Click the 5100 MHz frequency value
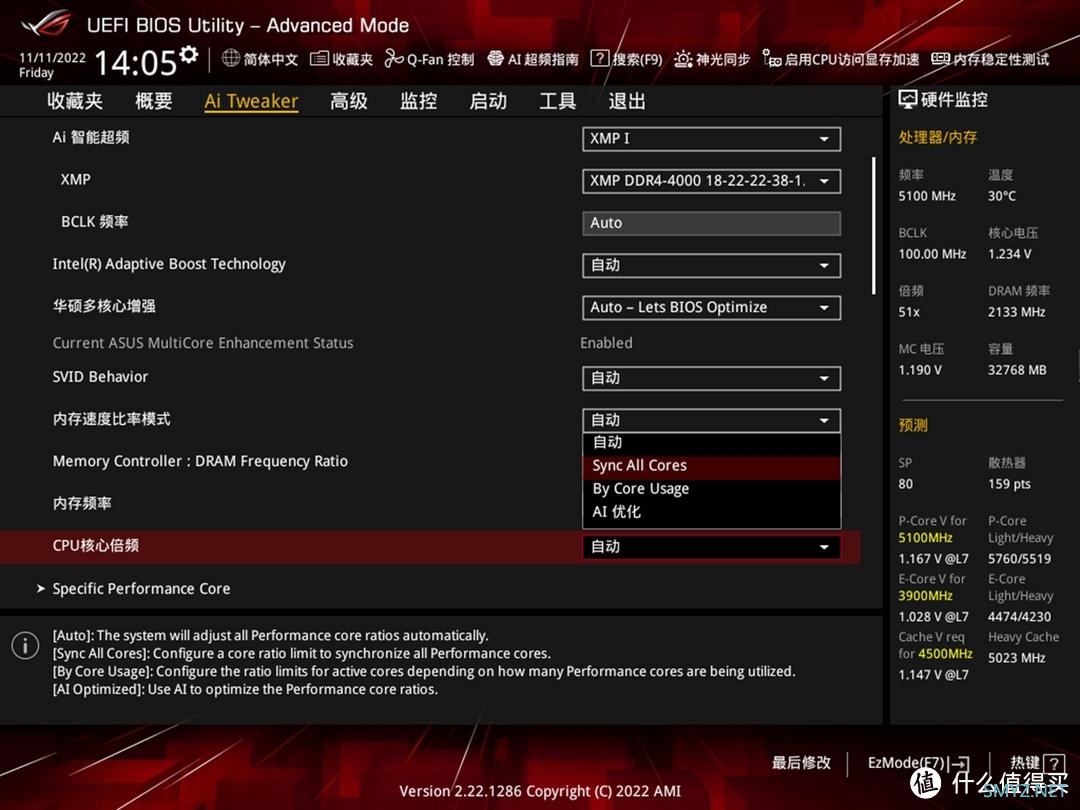The width and height of the screenshot is (1080, 810). pos(927,196)
